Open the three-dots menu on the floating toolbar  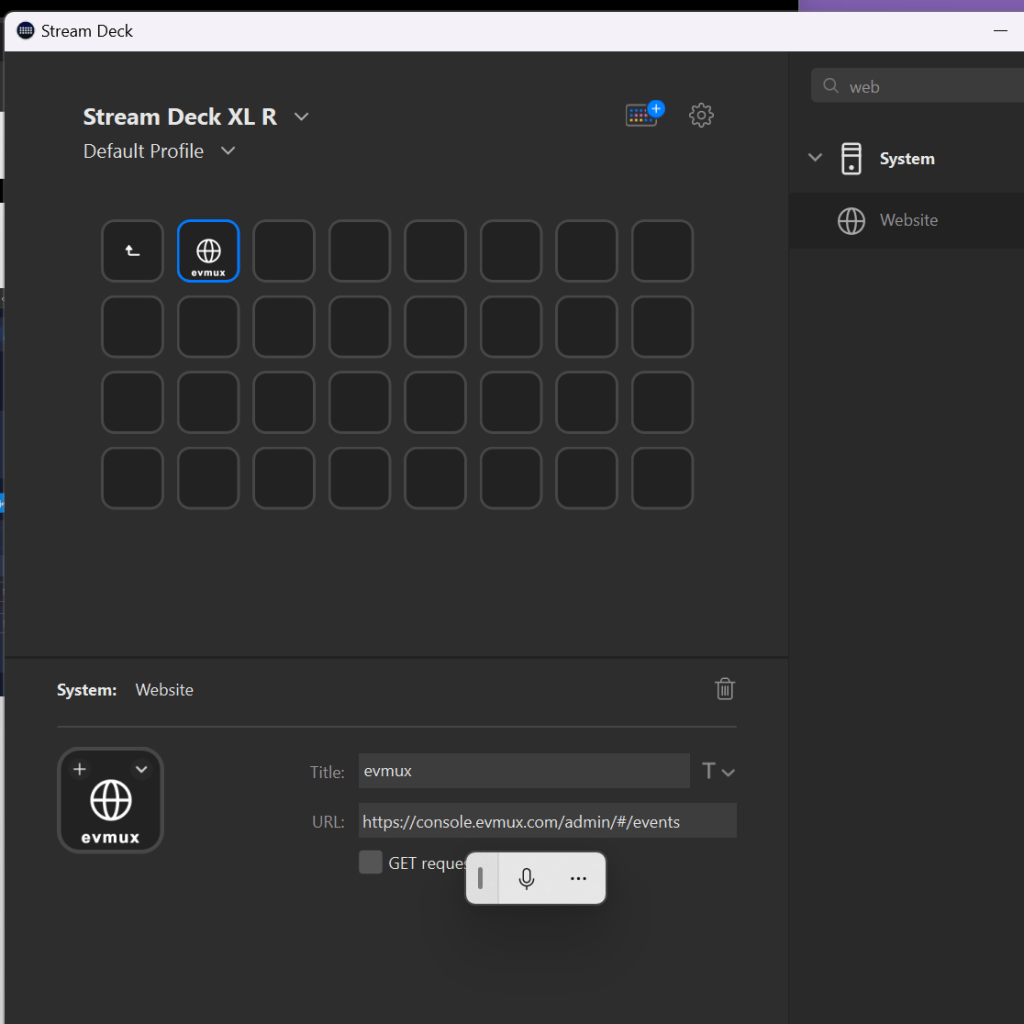click(578, 878)
